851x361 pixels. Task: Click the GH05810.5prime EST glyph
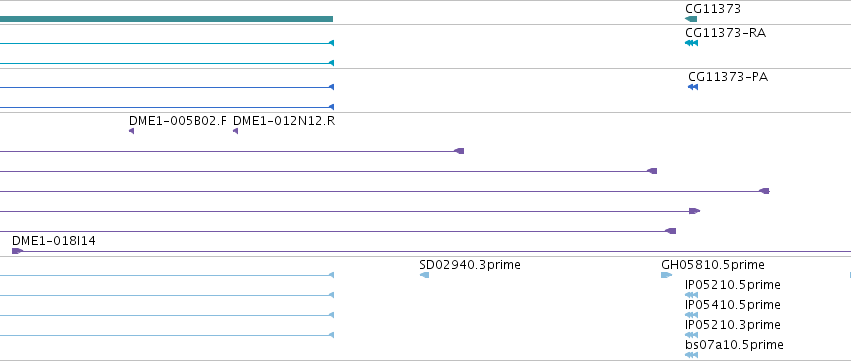click(x=666, y=275)
